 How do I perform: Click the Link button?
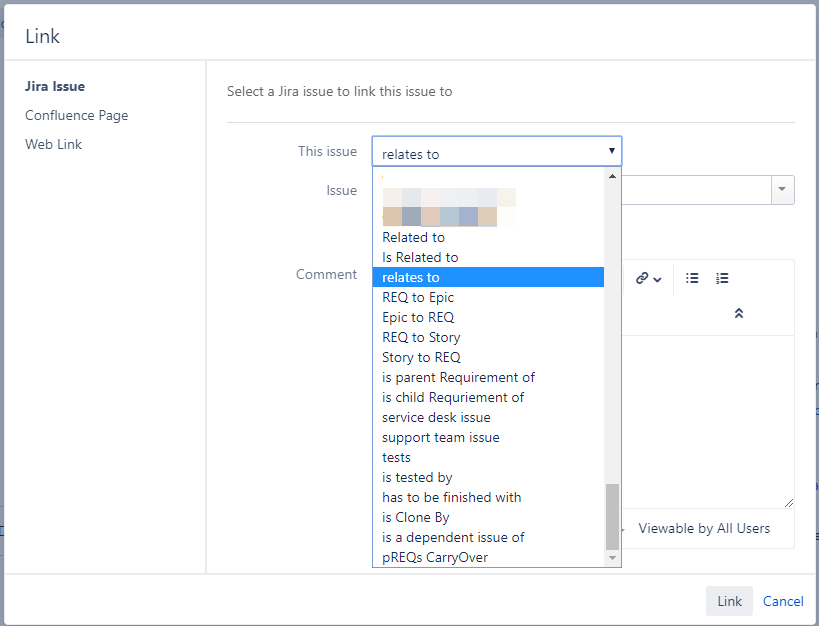[729, 601]
